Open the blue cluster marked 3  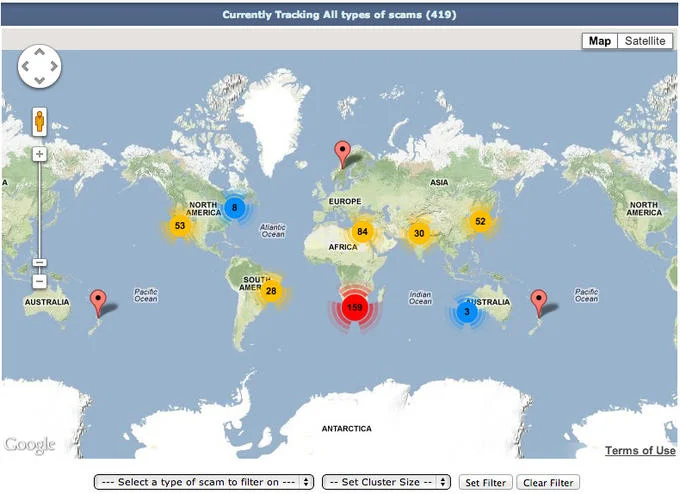point(467,311)
